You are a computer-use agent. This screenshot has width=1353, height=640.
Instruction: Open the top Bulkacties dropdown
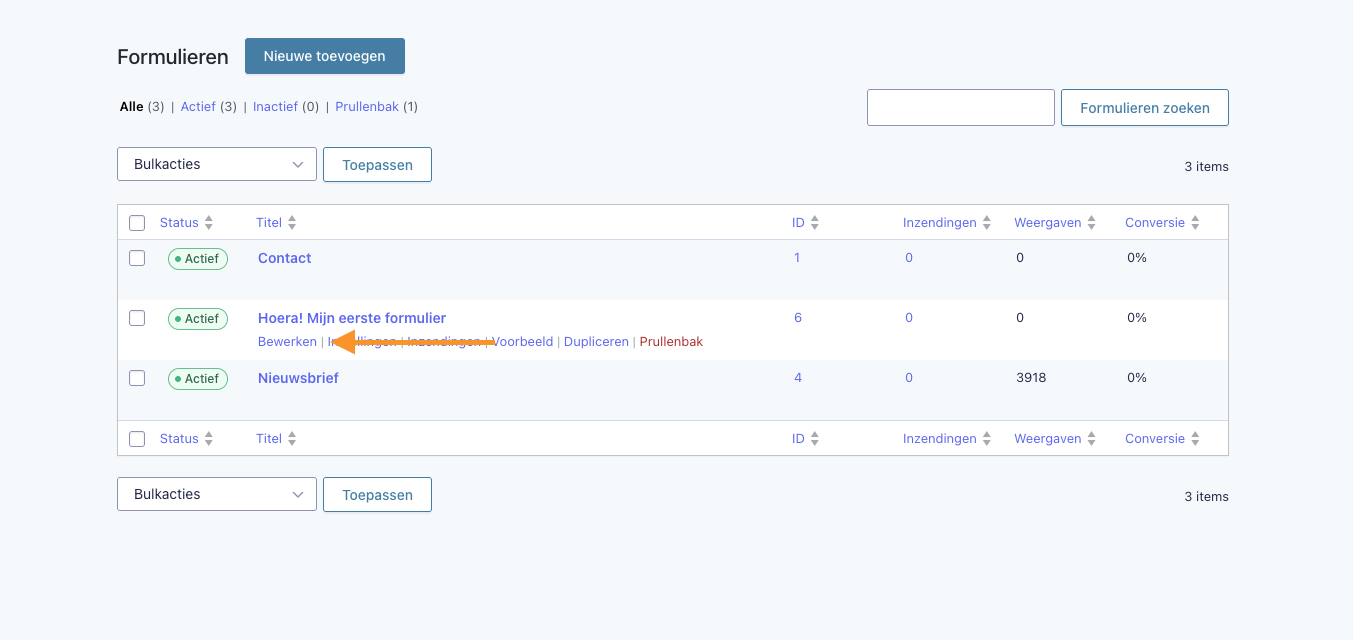(x=217, y=164)
